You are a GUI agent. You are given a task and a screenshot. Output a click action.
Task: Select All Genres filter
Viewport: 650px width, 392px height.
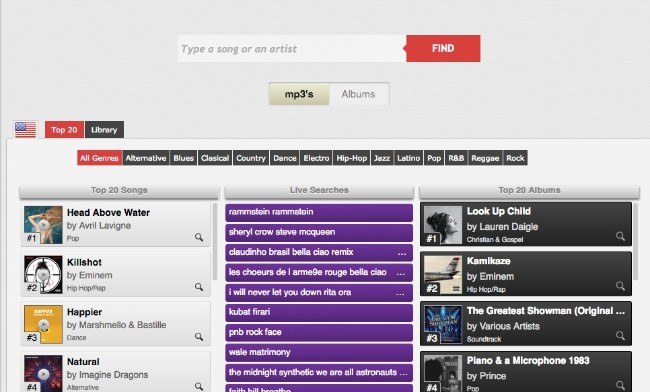[x=99, y=158]
